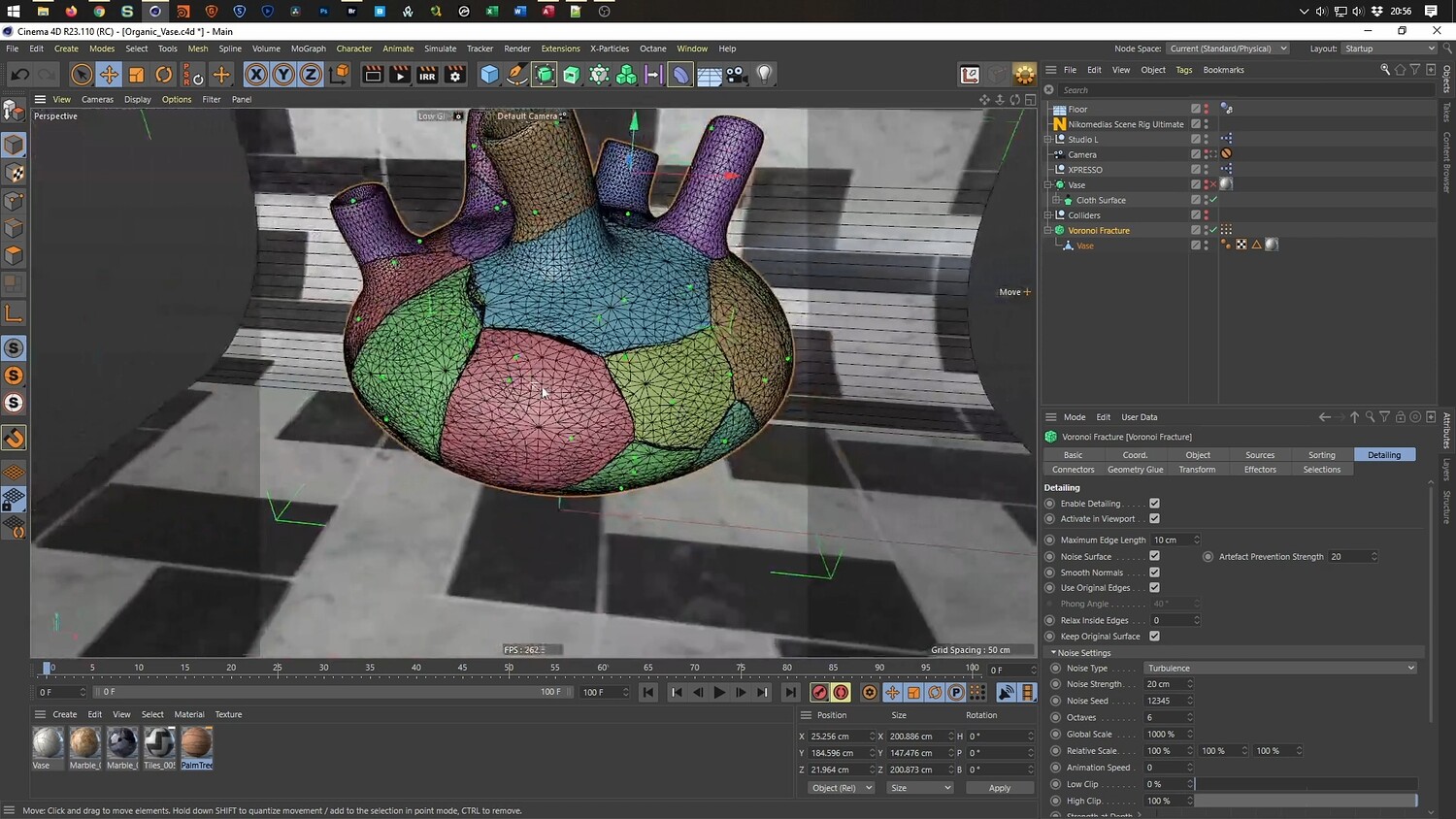Click the Spline Pen icon

517,75
